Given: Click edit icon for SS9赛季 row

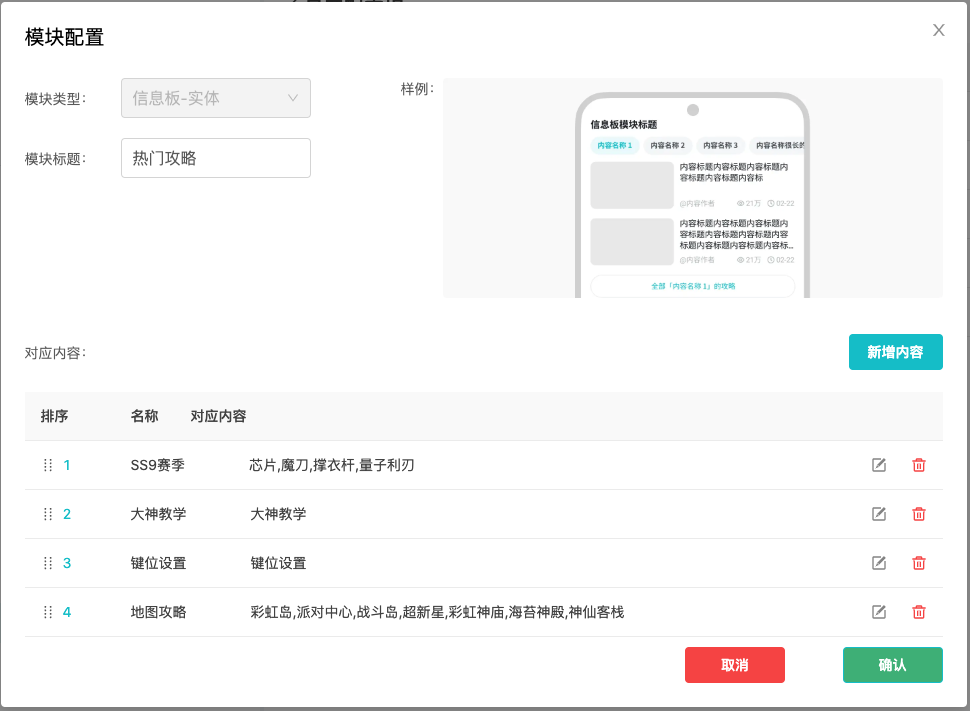Looking at the screenshot, I should click(879, 465).
